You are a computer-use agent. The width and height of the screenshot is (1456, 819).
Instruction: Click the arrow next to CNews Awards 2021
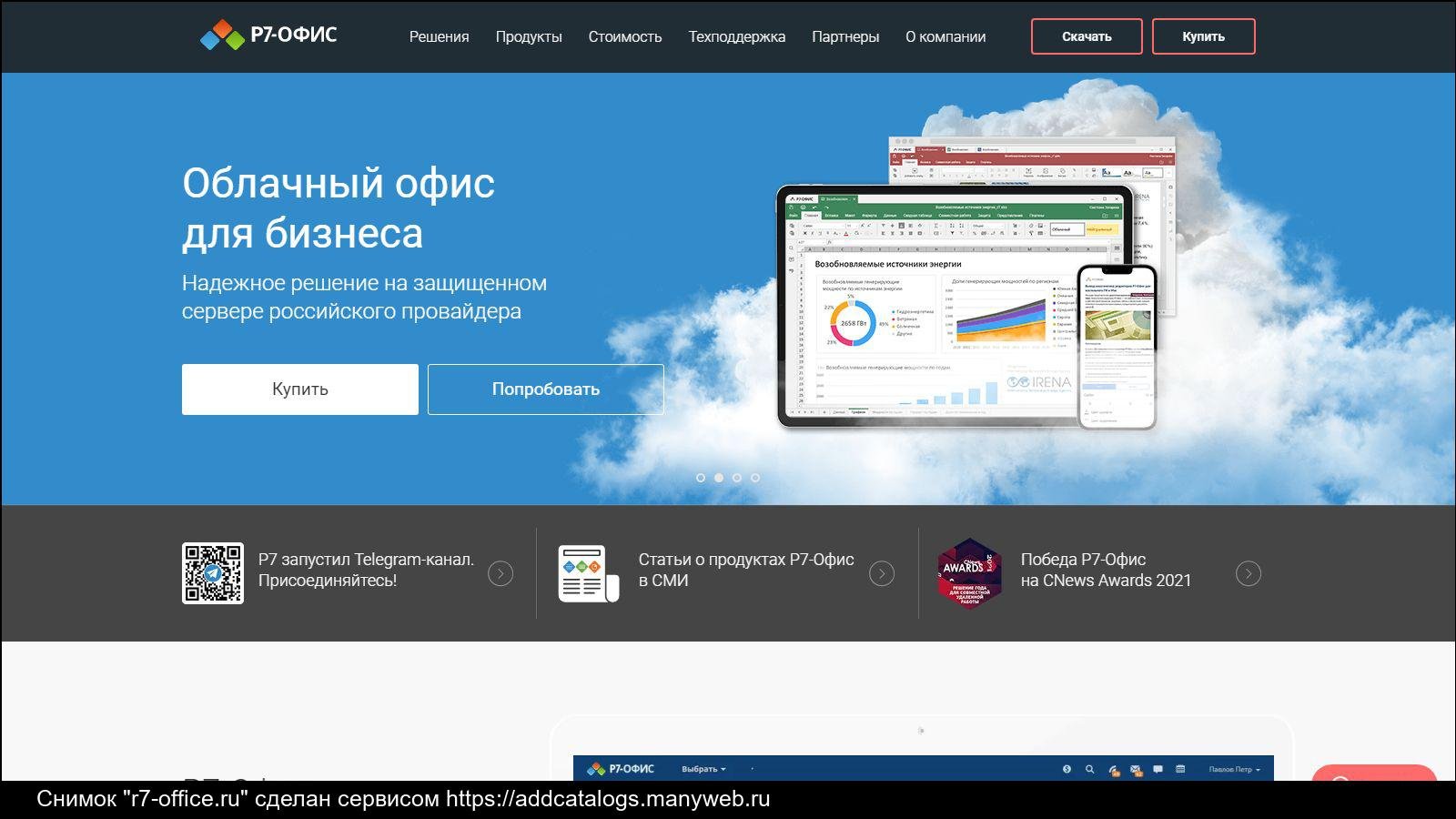[1249, 573]
